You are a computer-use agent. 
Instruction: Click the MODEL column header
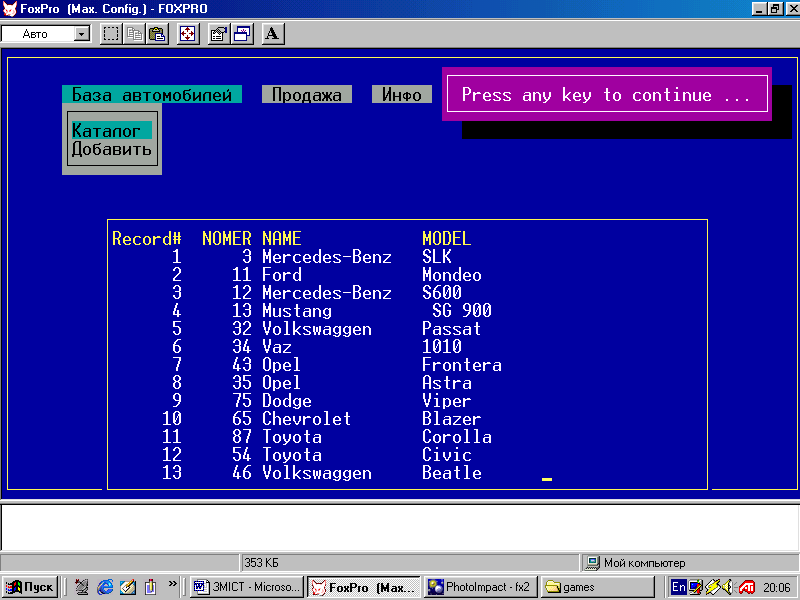(x=446, y=239)
